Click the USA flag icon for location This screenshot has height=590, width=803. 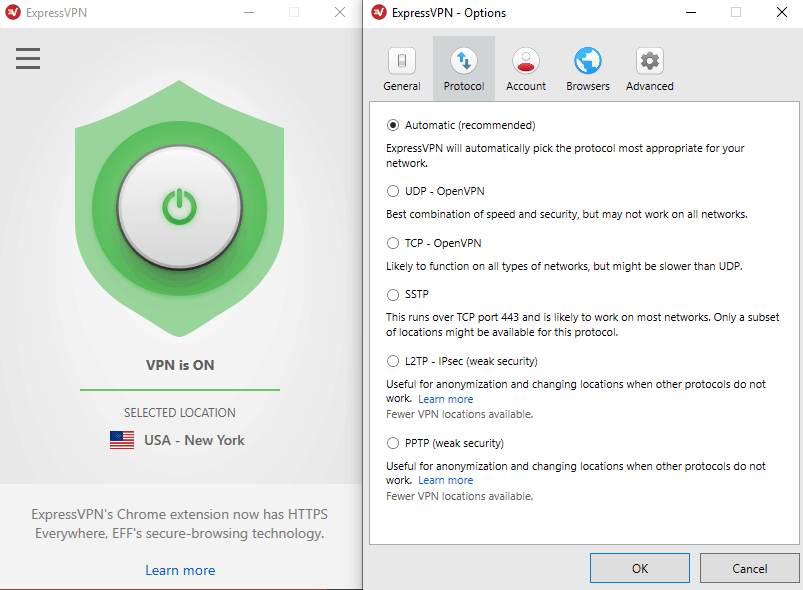122,440
